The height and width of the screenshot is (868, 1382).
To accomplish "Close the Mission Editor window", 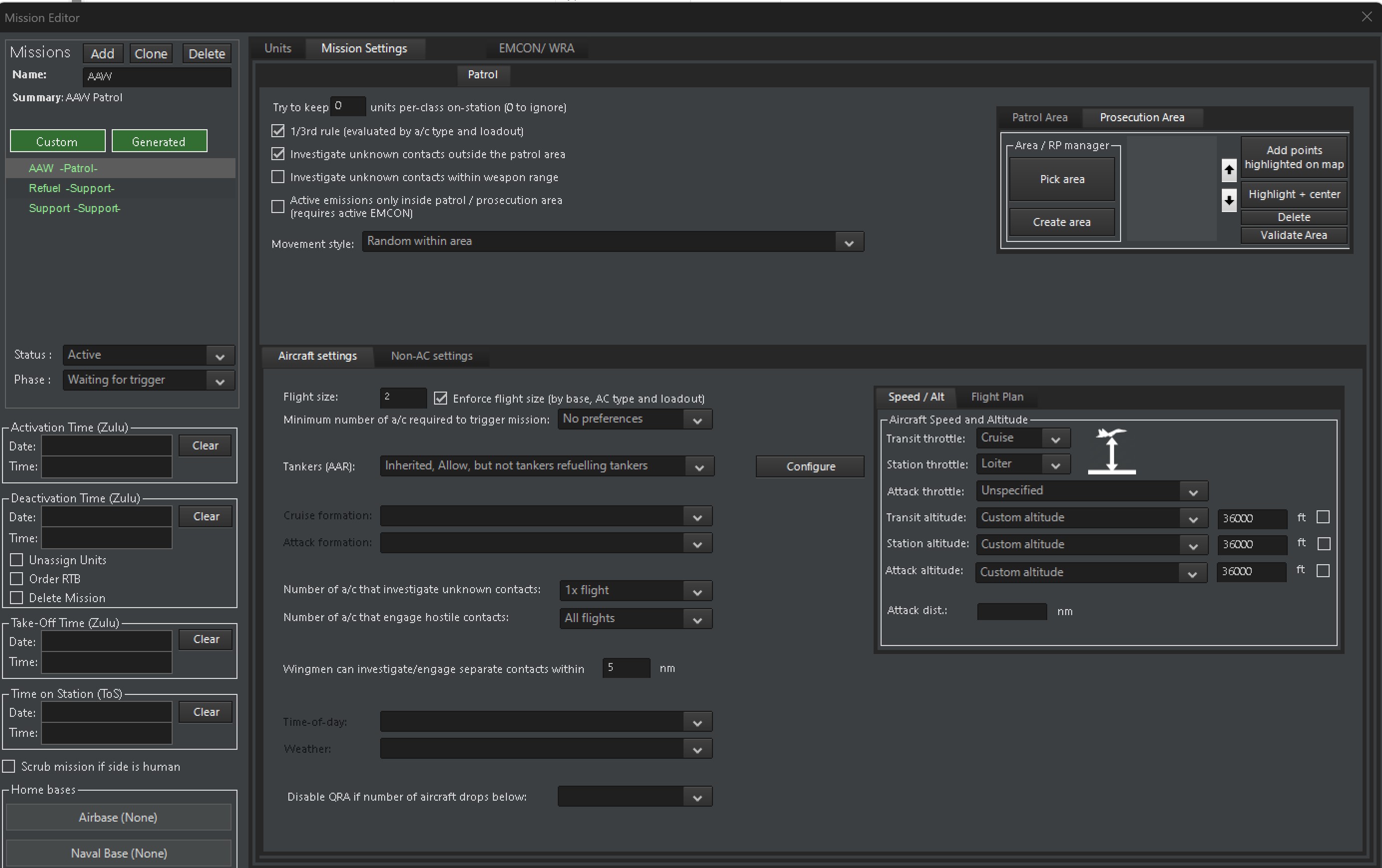I will [1367, 17].
